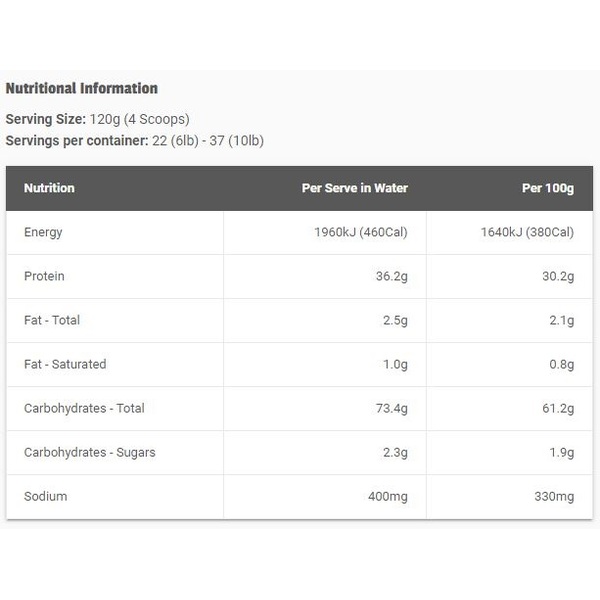Click the 400mg sodium per serve value
The height and width of the screenshot is (600, 600).
pos(388,497)
